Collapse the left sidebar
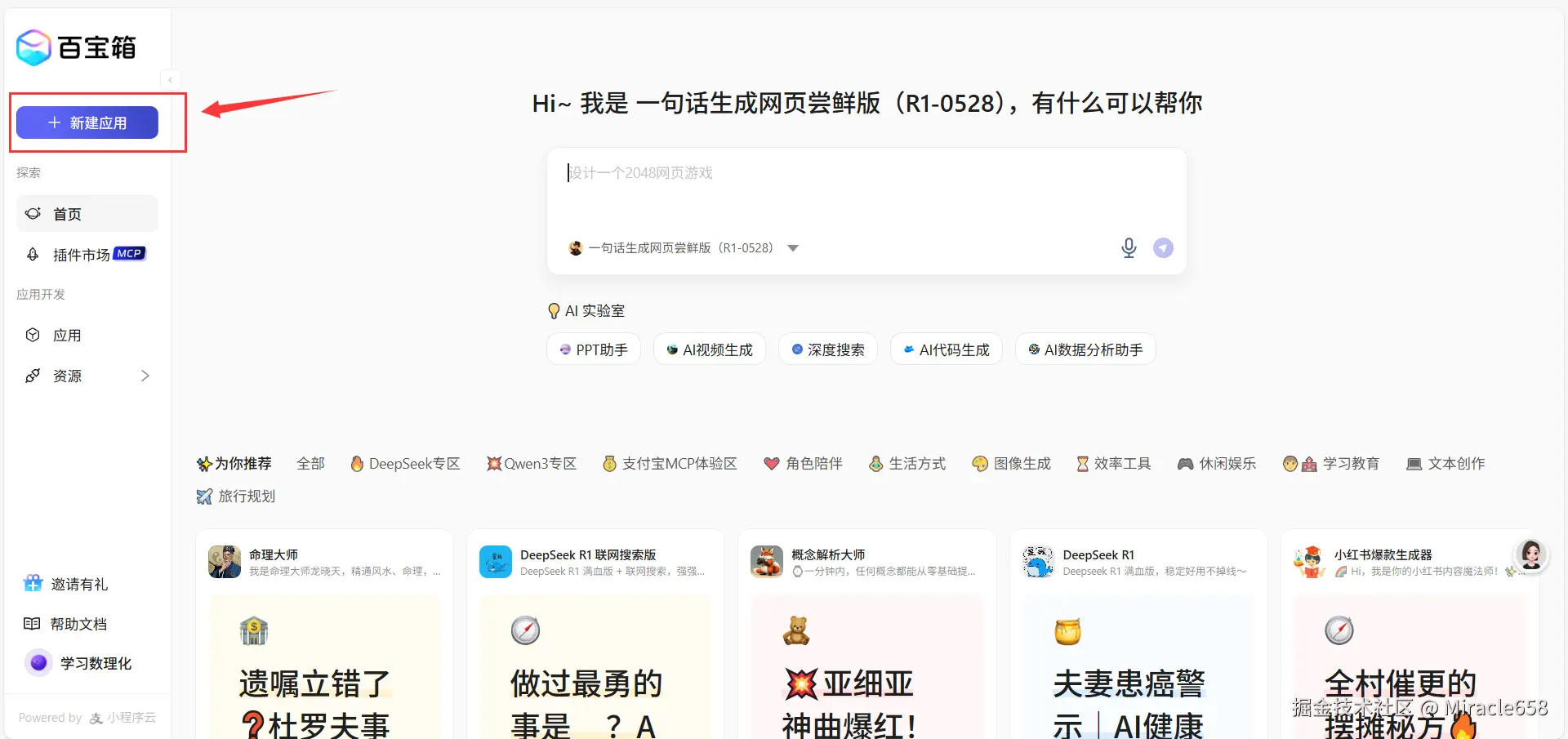Screen dimensions: 1568x739 170,79
